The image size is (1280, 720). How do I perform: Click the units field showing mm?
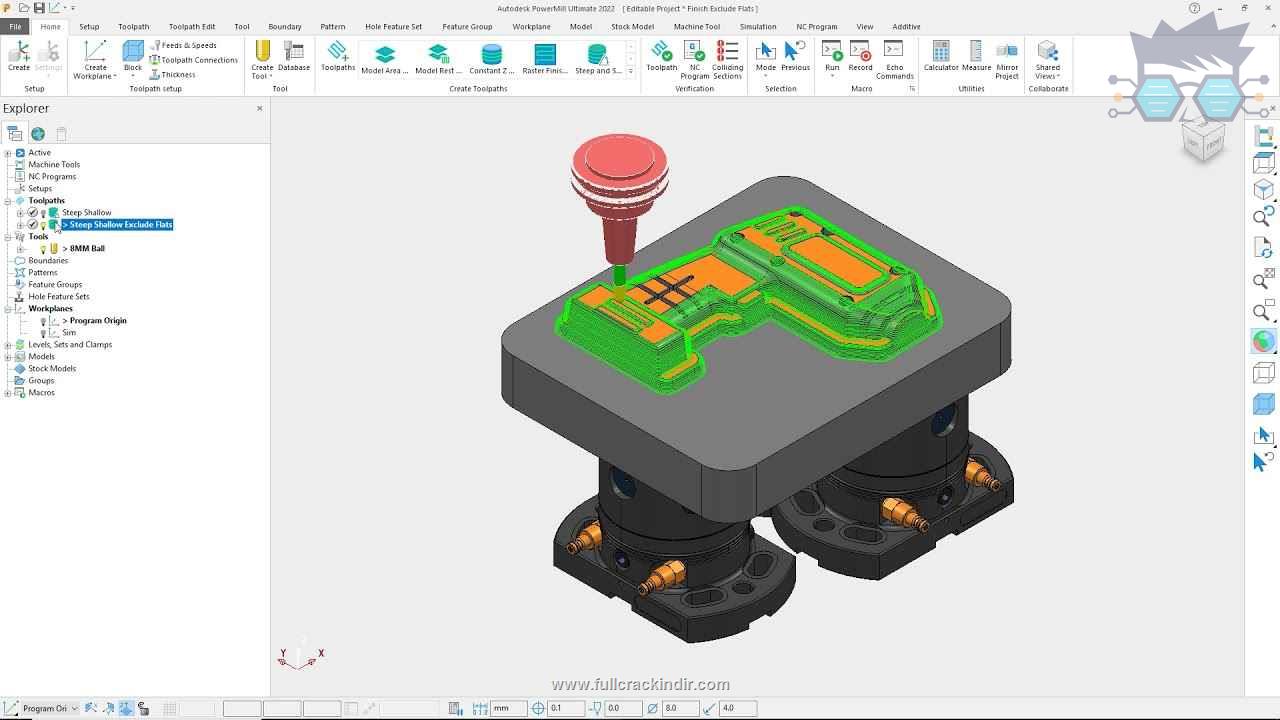508,708
